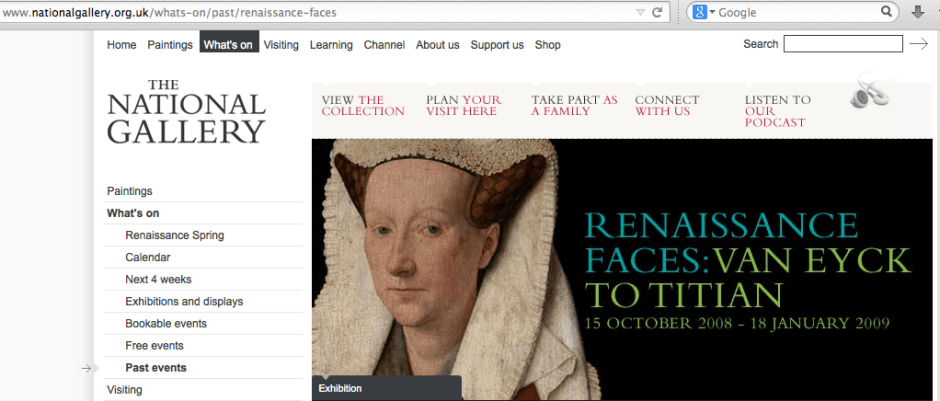Go to Visiting in the top navigation
940x401 pixels.
point(281,45)
